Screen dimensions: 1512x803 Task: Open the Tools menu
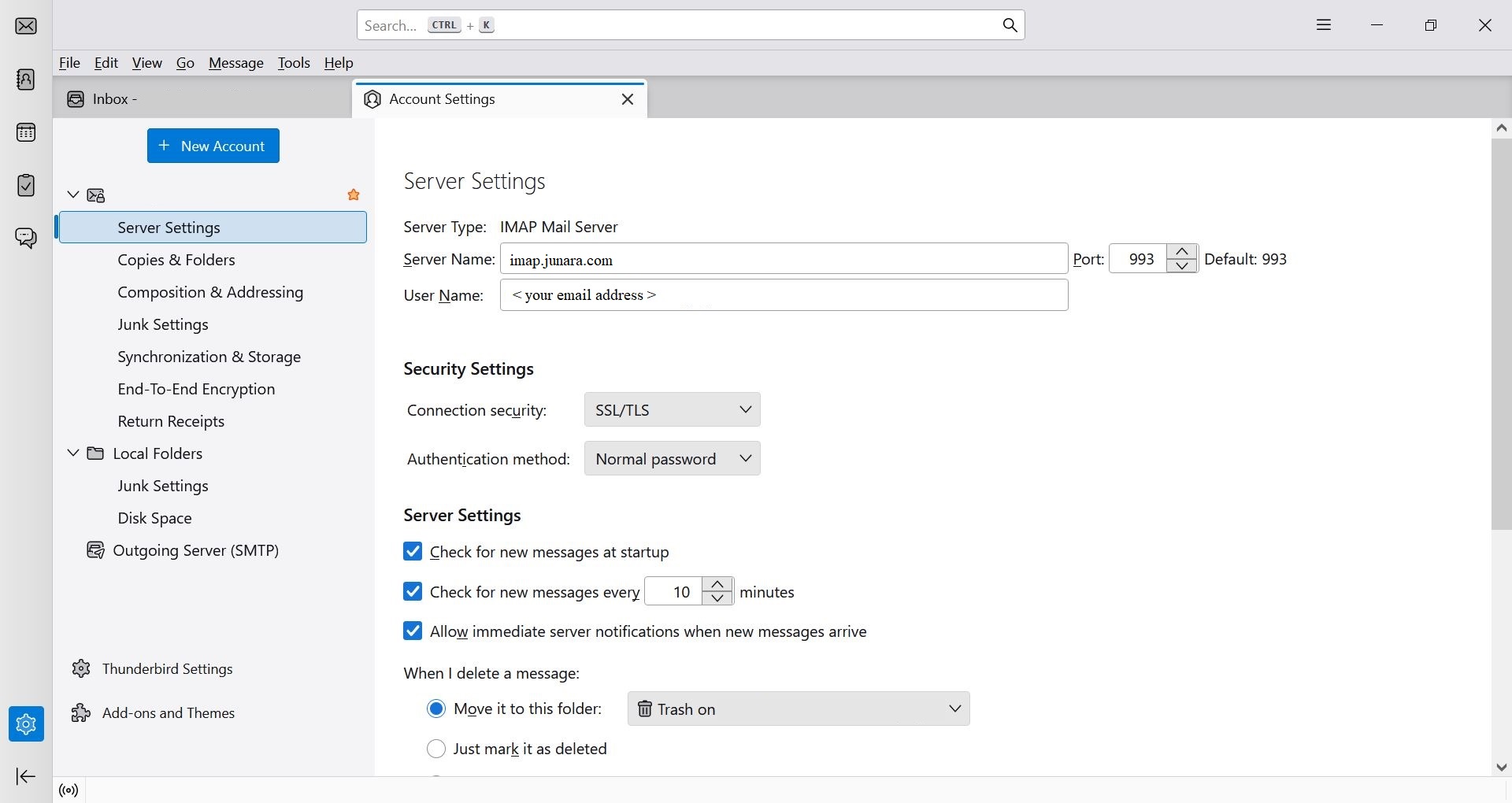294,63
